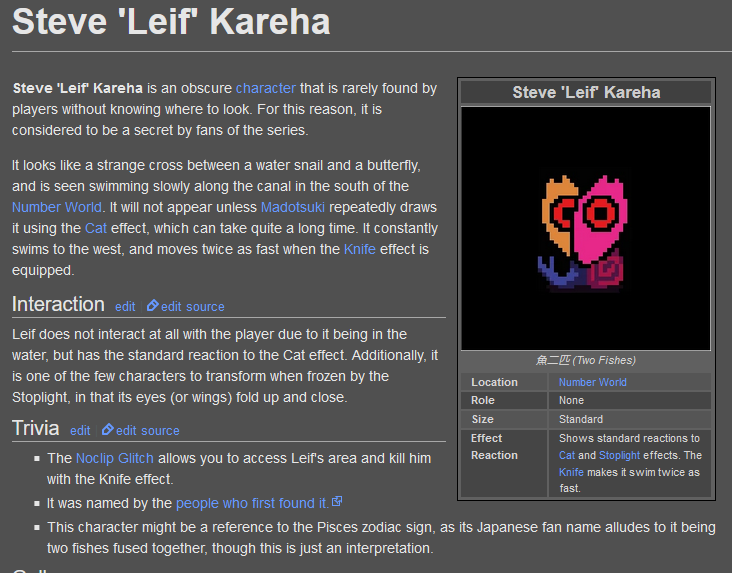The image size is (732, 573).
Task: Open the Knife effect link in paragraph
Action: point(359,249)
